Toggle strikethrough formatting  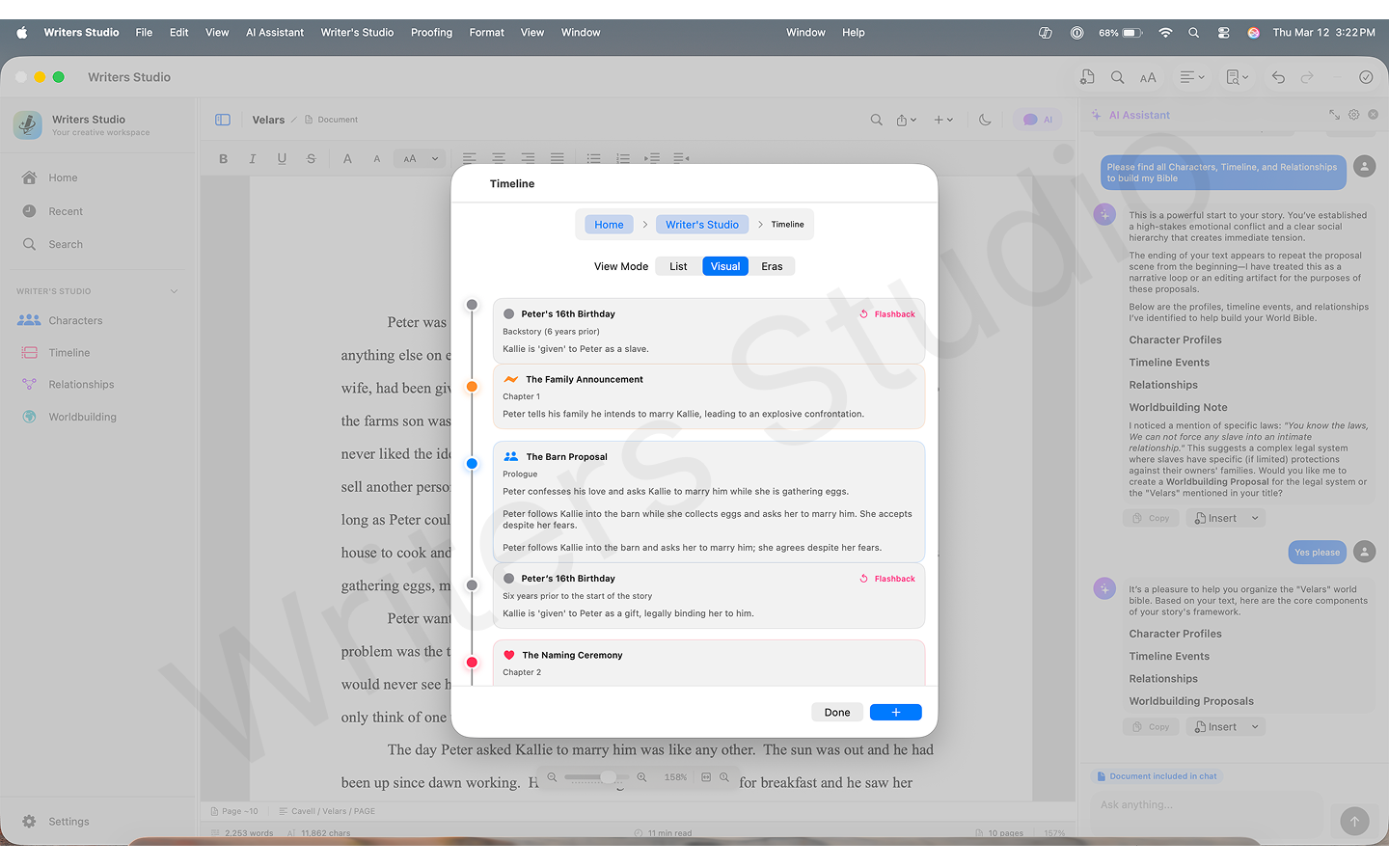pos(311,158)
